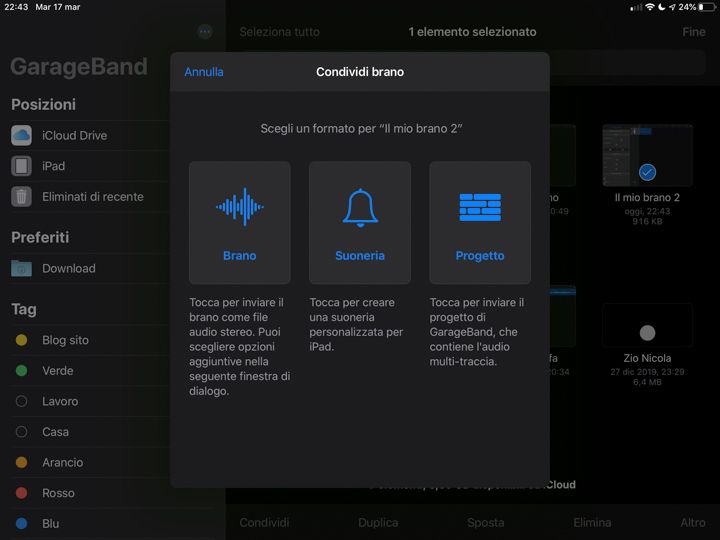Click the Download folder icon
The image size is (720, 540).
(x=21, y=268)
